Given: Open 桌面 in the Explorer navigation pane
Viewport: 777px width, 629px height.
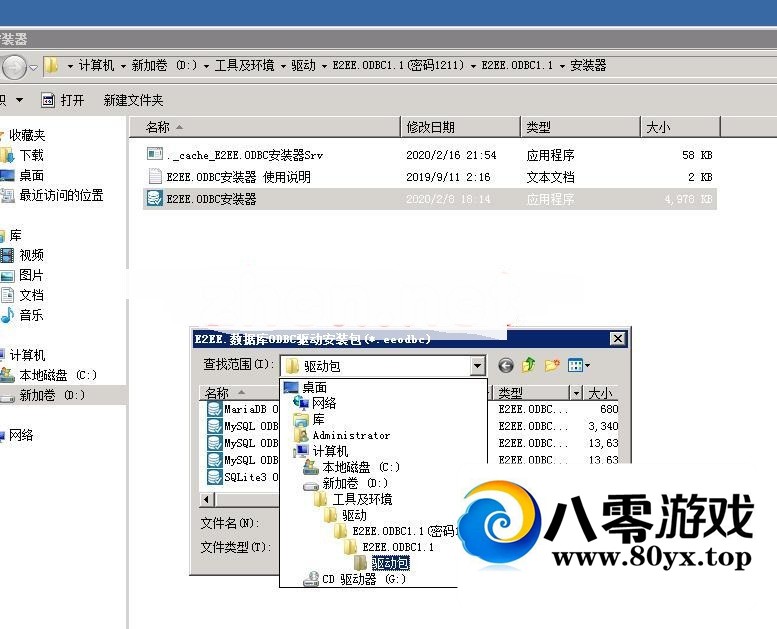Looking at the screenshot, I should [x=31, y=175].
